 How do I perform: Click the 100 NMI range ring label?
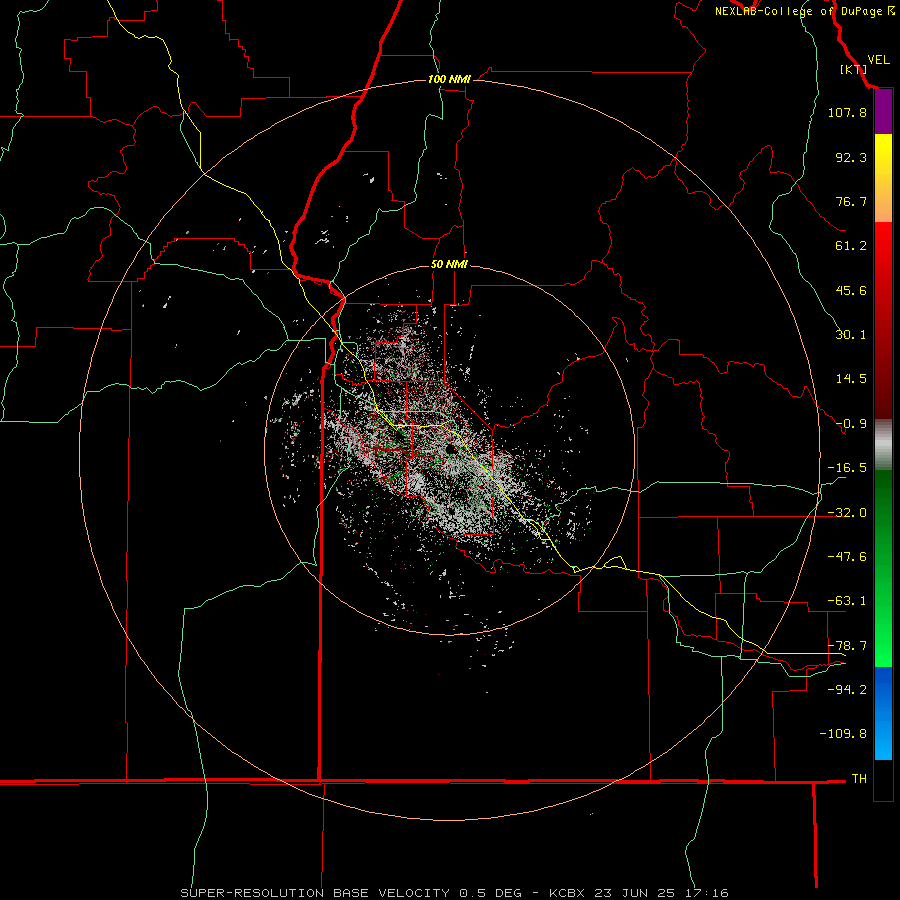449,79
